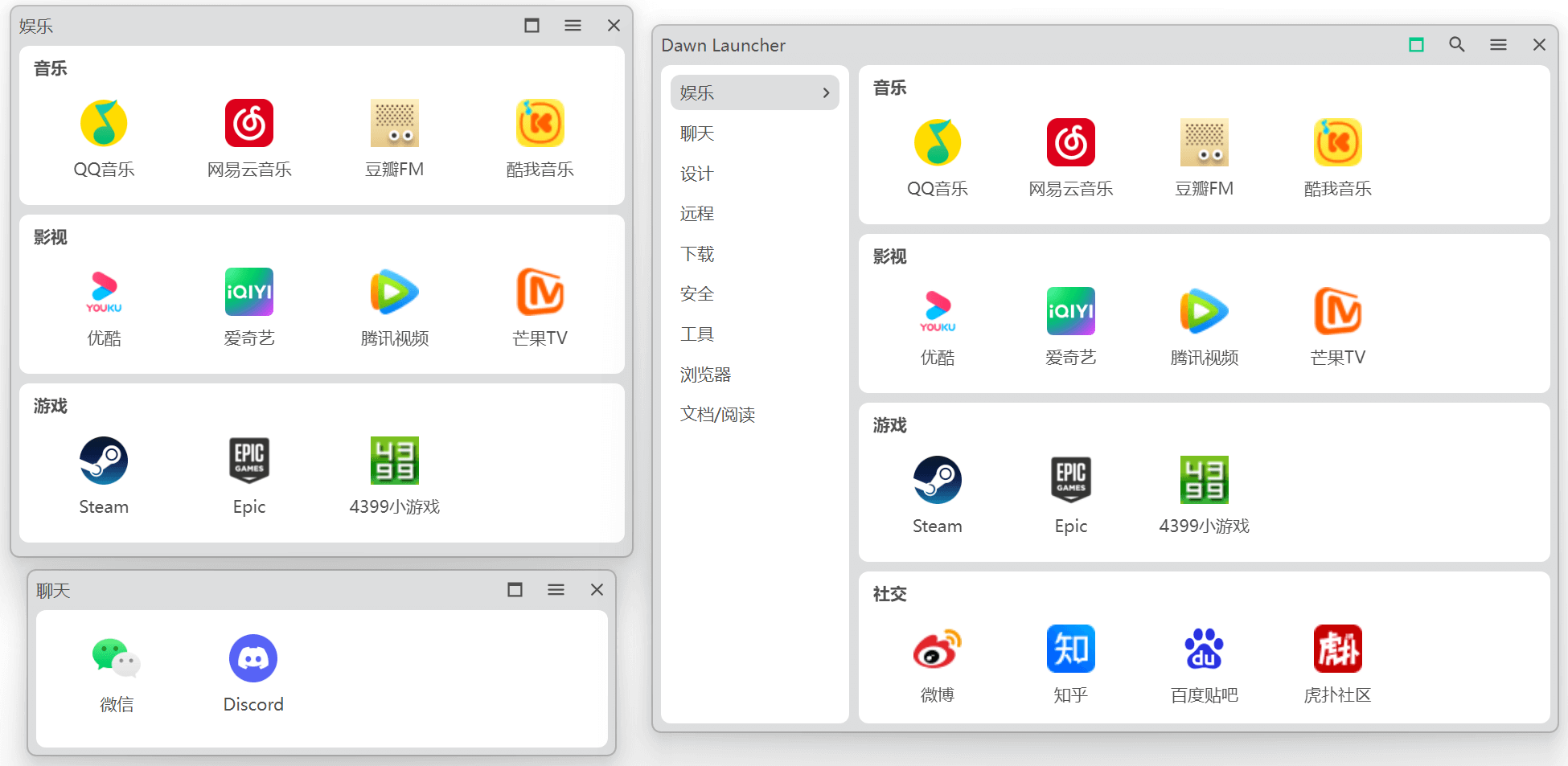Launch the 知乎 shortcut
The height and width of the screenshot is (766, 1568).
tap(1071, 665)
